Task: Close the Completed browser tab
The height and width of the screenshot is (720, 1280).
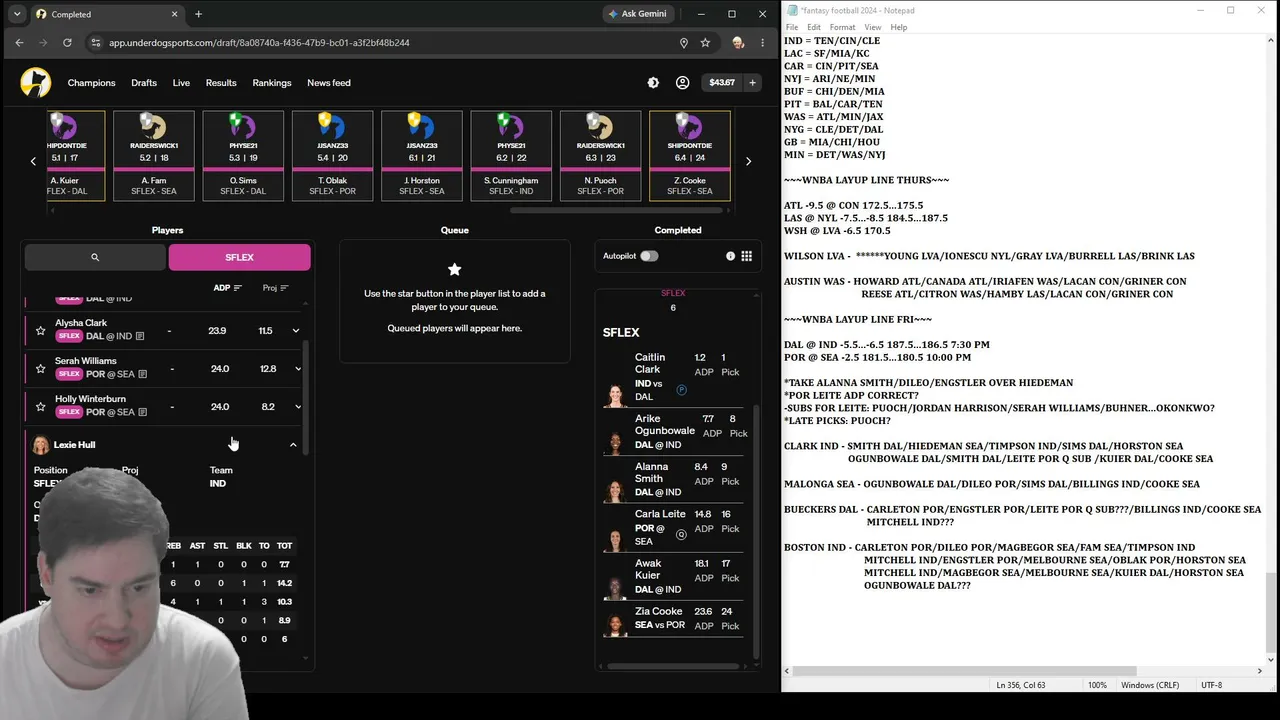Action: [x=176, y=14]
